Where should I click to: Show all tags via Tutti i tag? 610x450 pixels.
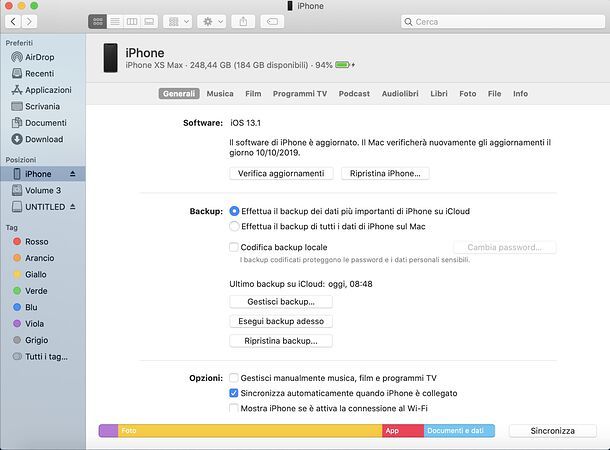(40, 357)
